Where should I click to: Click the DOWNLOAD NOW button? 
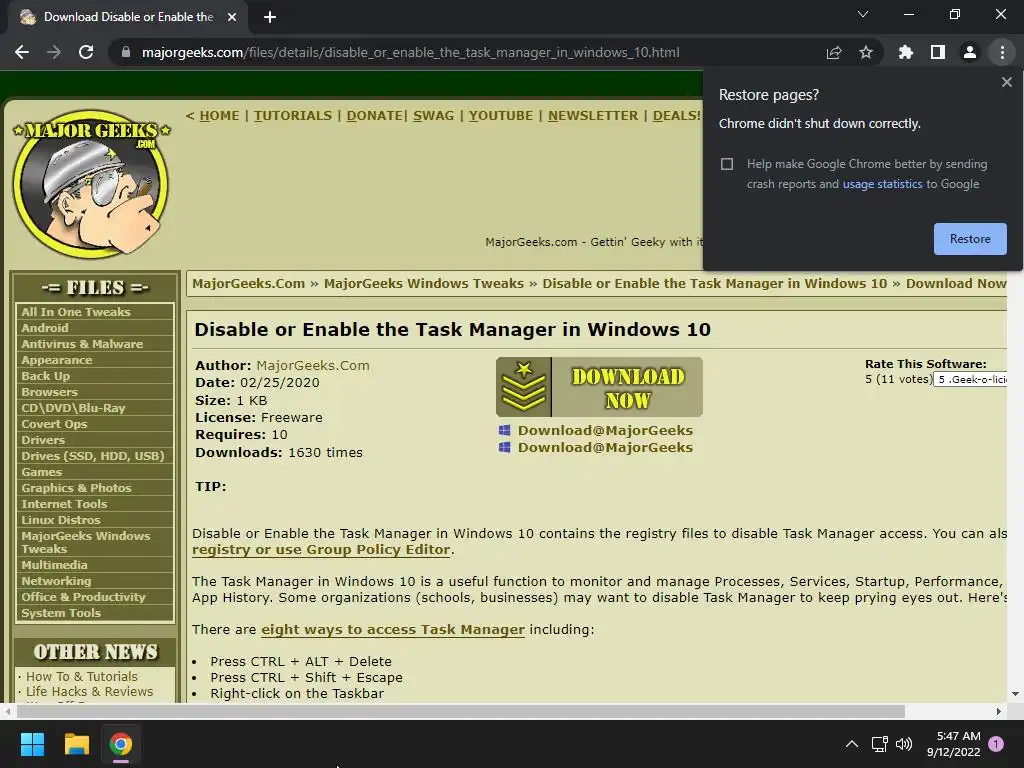(599, 387)
